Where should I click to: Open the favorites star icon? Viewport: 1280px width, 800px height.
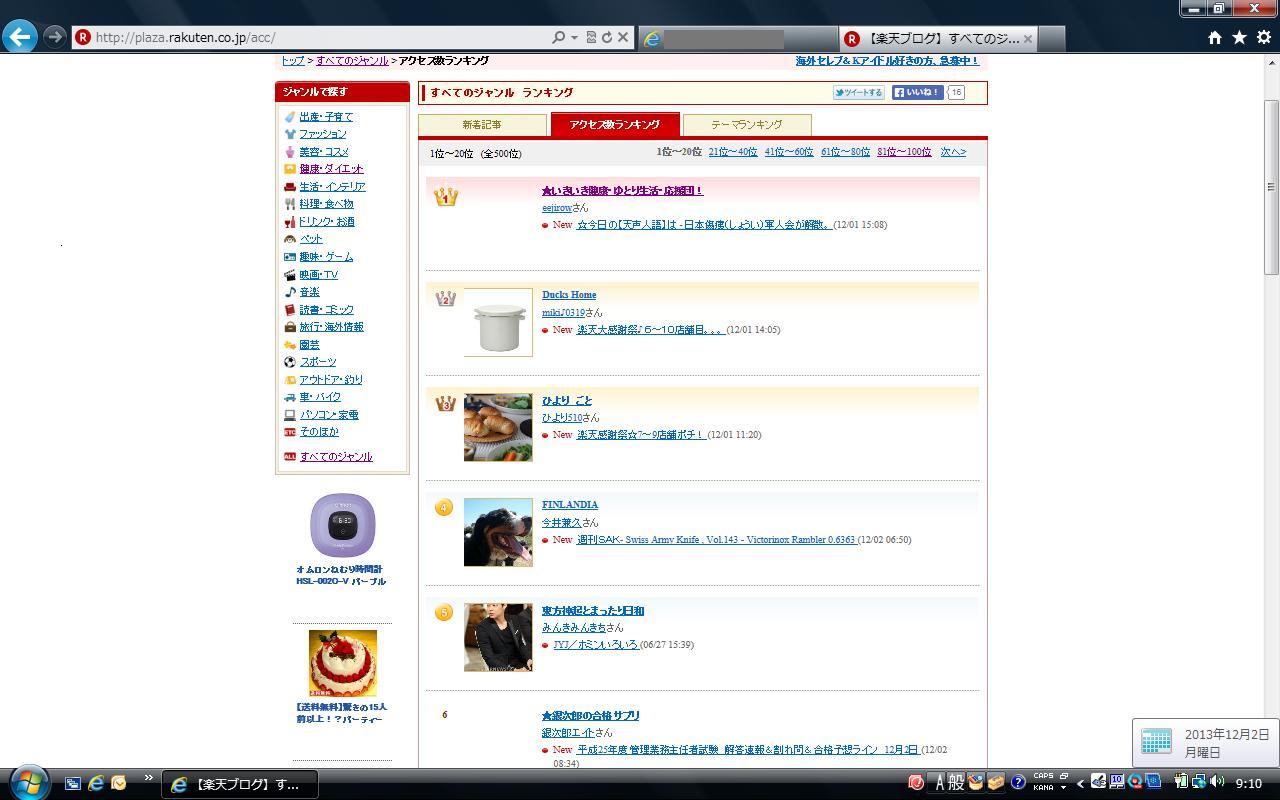(x=1239, y=37)
